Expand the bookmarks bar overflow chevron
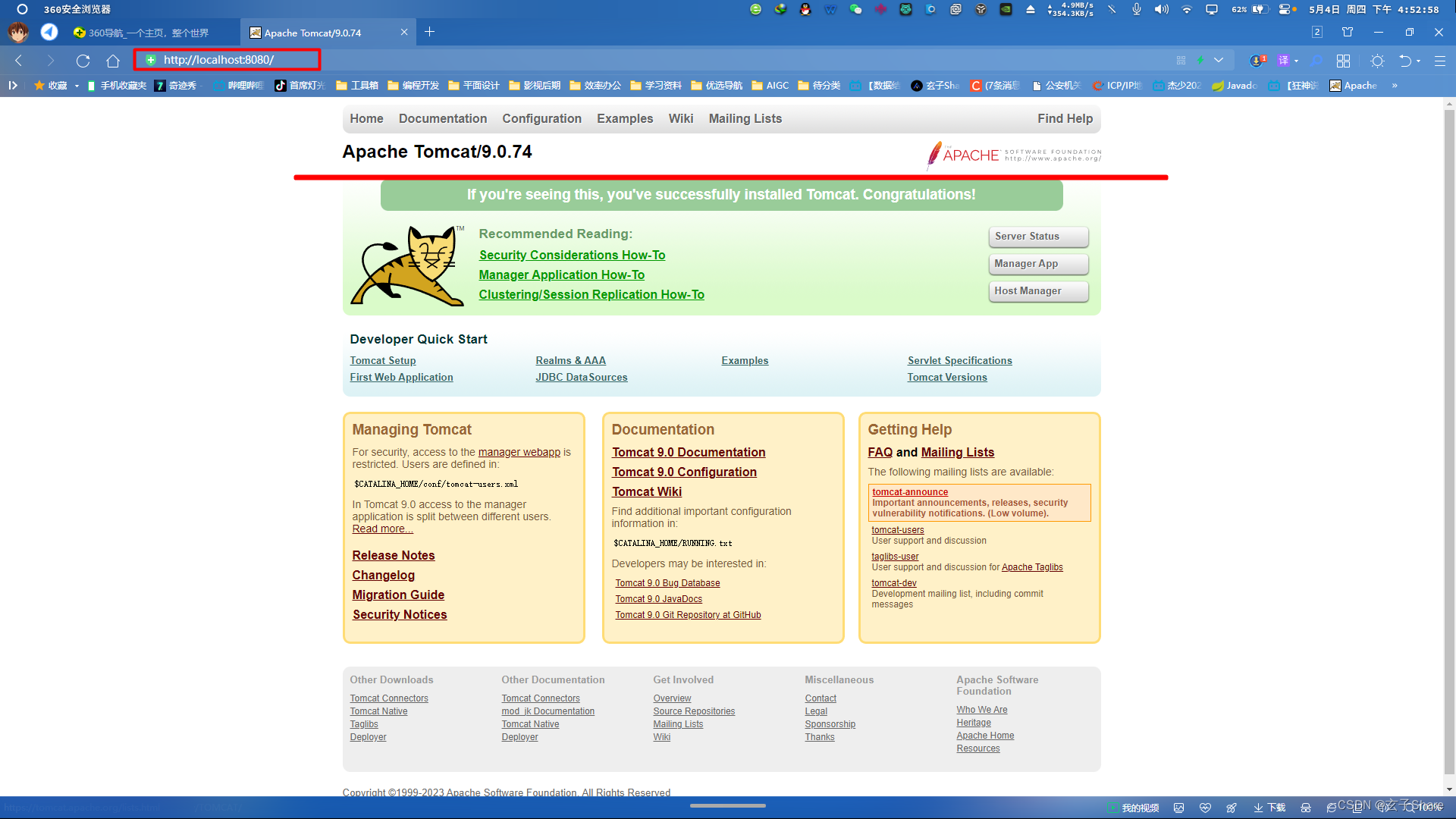The image size is (1456, 819). click(1395, 86)
